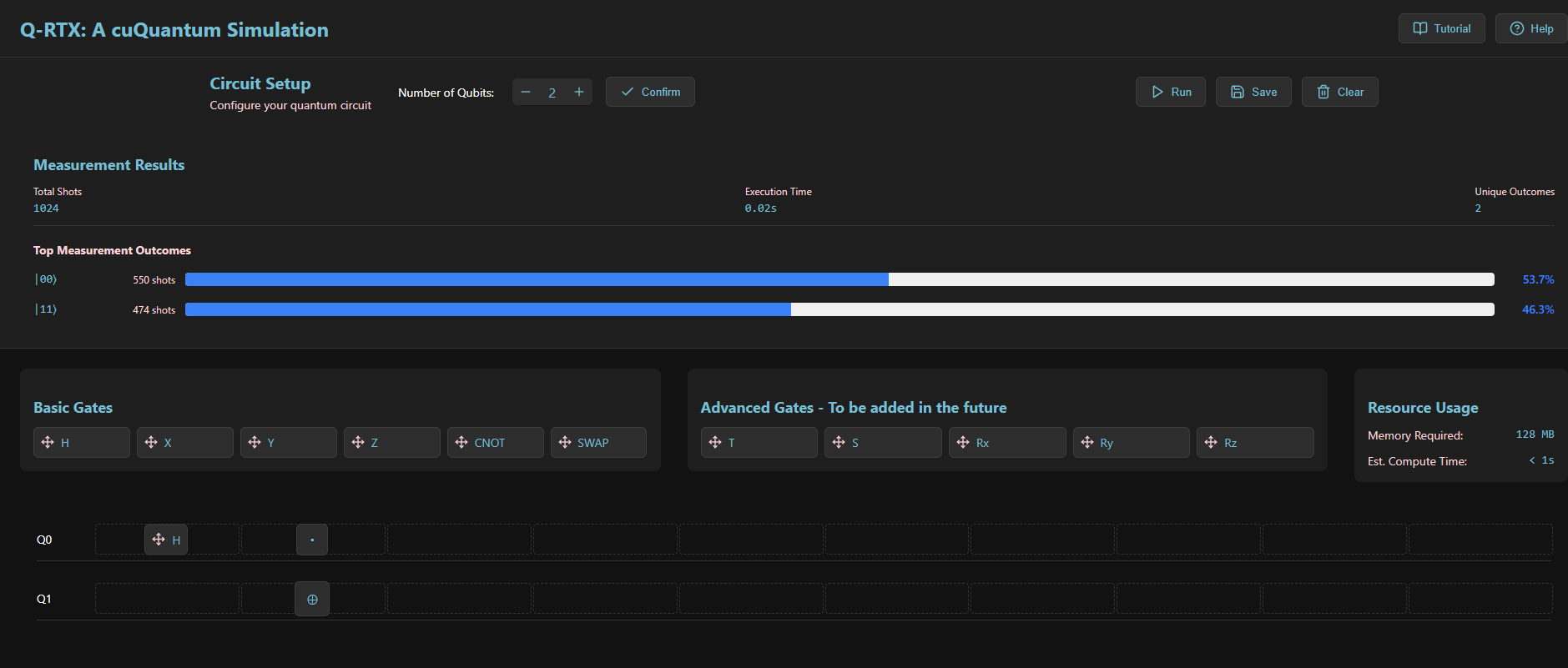
Task: Click the 474 shots label
Action: (154, 310)
